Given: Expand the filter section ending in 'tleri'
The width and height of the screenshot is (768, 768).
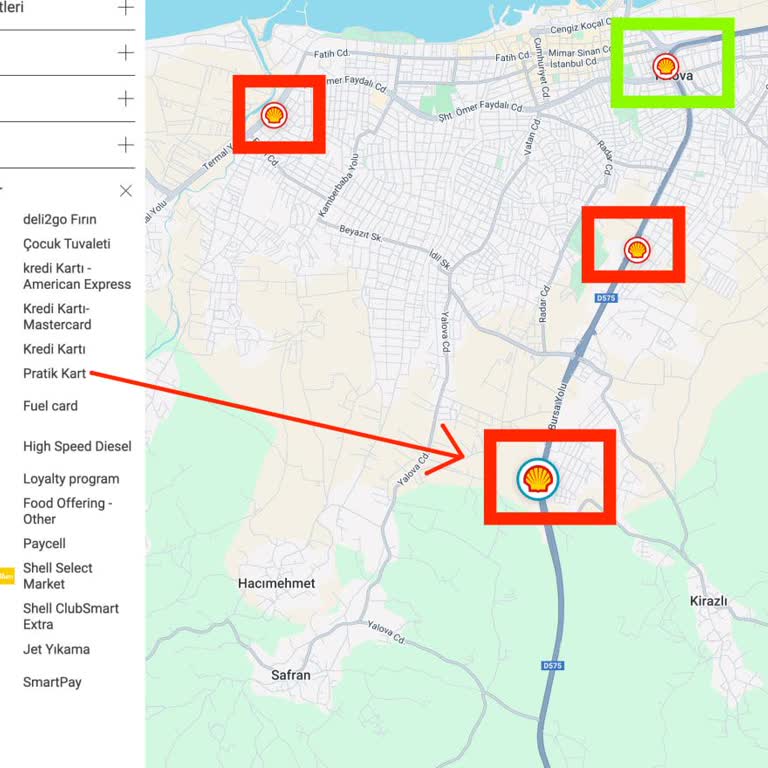Looking at the screenshot, I should point(126,7).
